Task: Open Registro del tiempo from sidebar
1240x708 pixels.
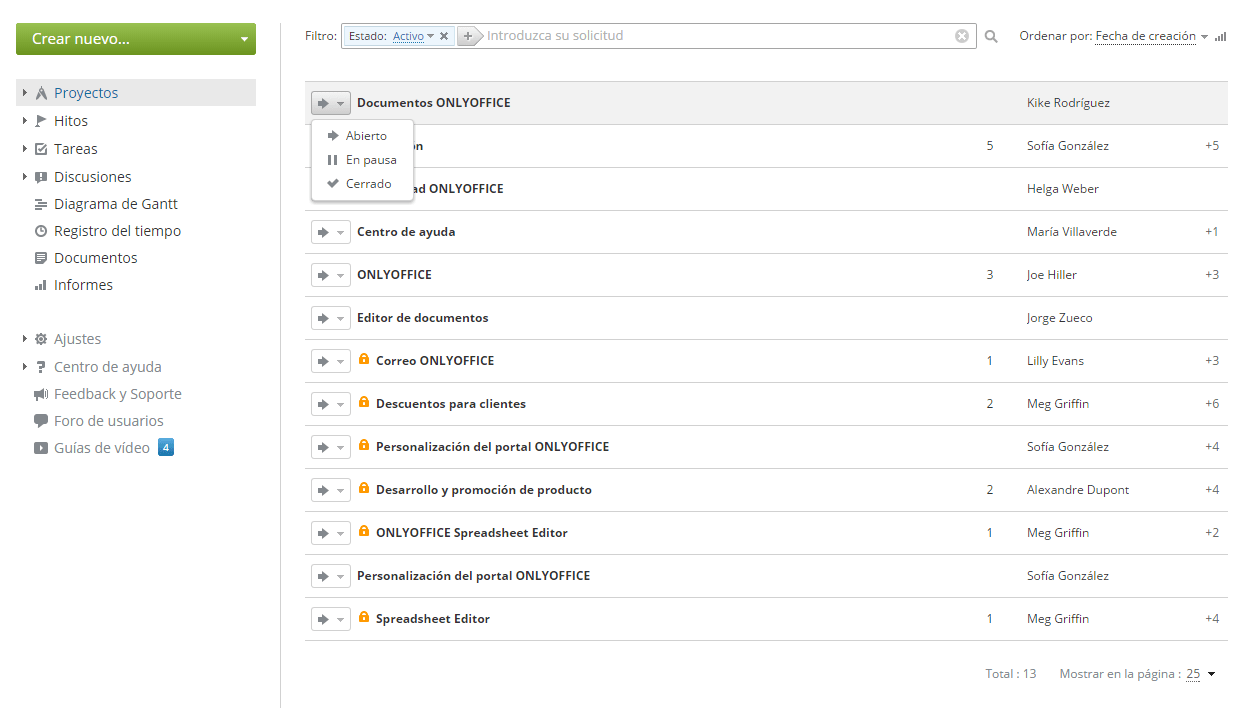Action: (x=118, y=231)
